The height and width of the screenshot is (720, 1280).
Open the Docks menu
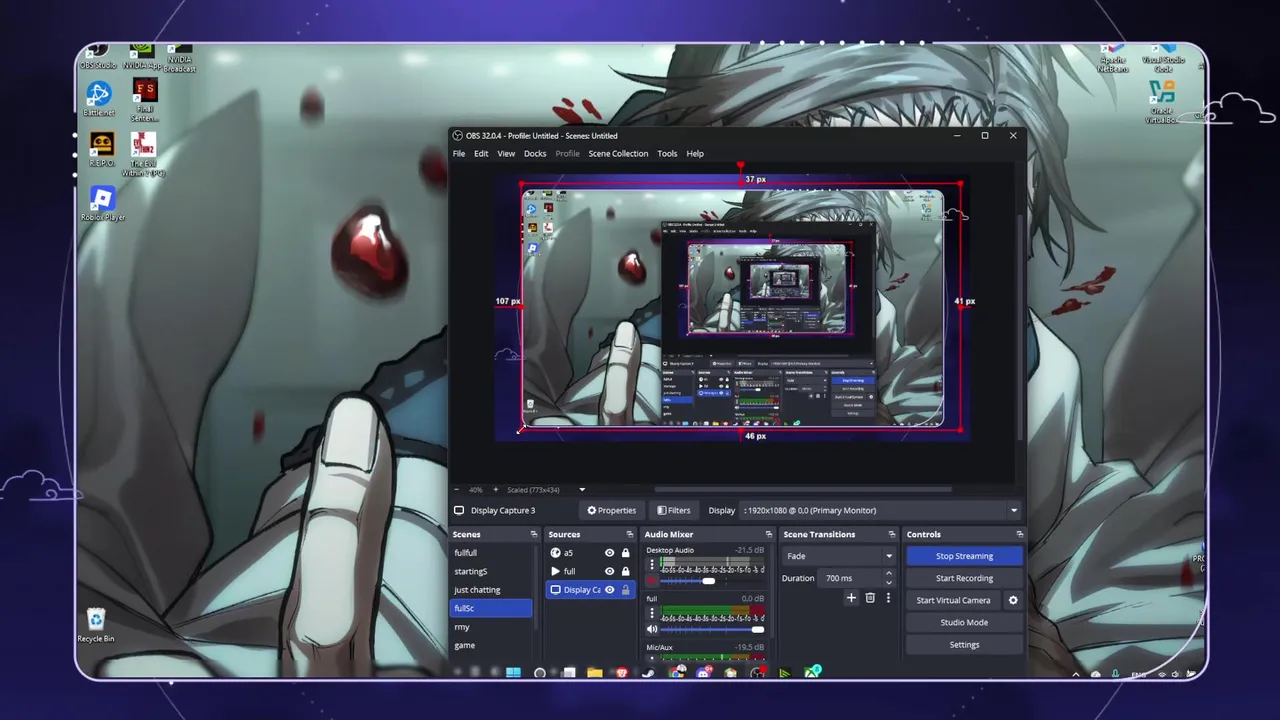click(x=535, y=153)
